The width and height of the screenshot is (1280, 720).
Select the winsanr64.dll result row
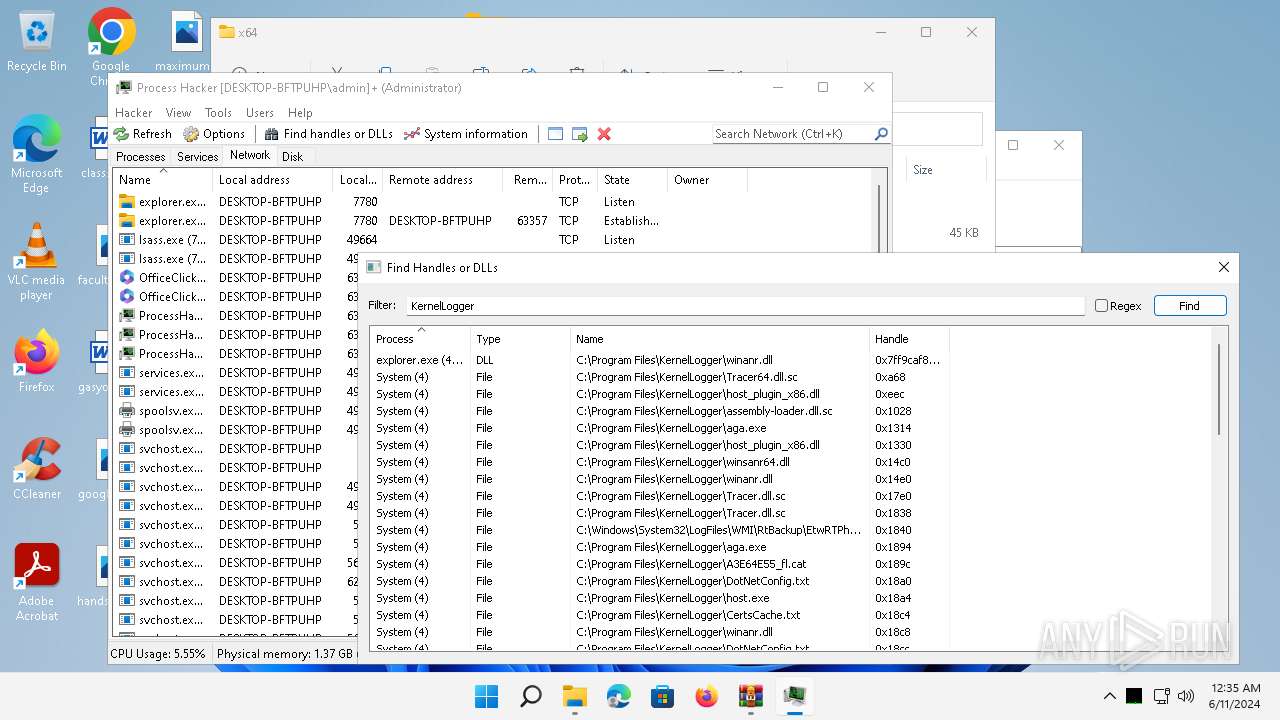660,462
